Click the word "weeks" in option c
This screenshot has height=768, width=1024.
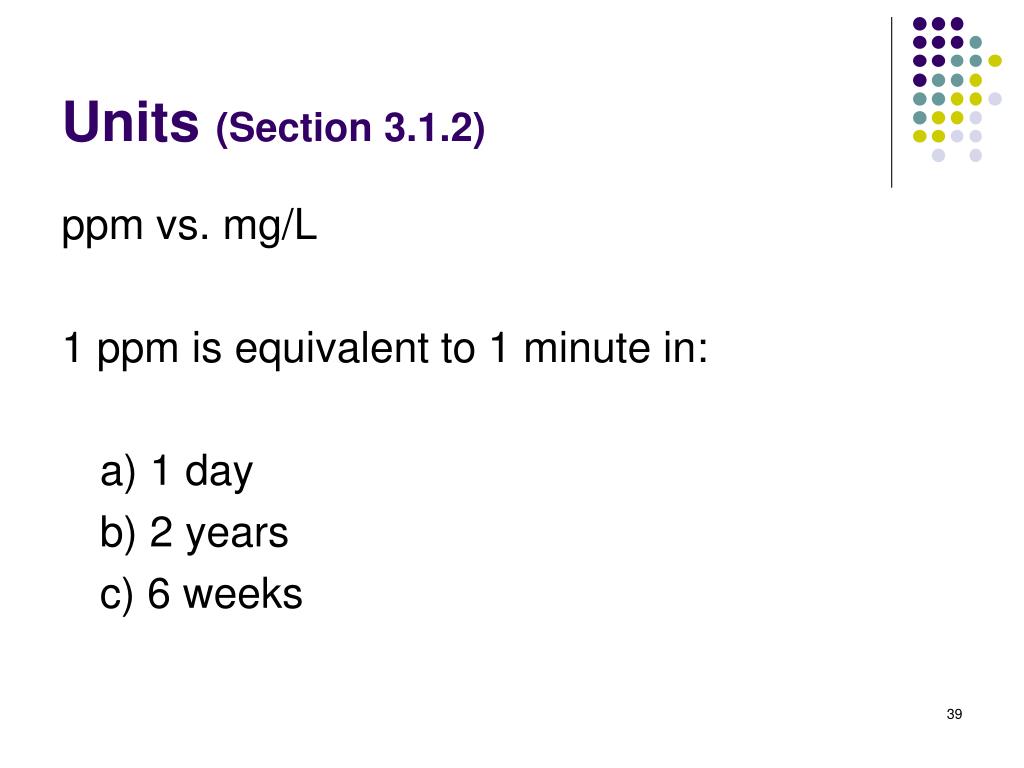(x=243, y=594)
